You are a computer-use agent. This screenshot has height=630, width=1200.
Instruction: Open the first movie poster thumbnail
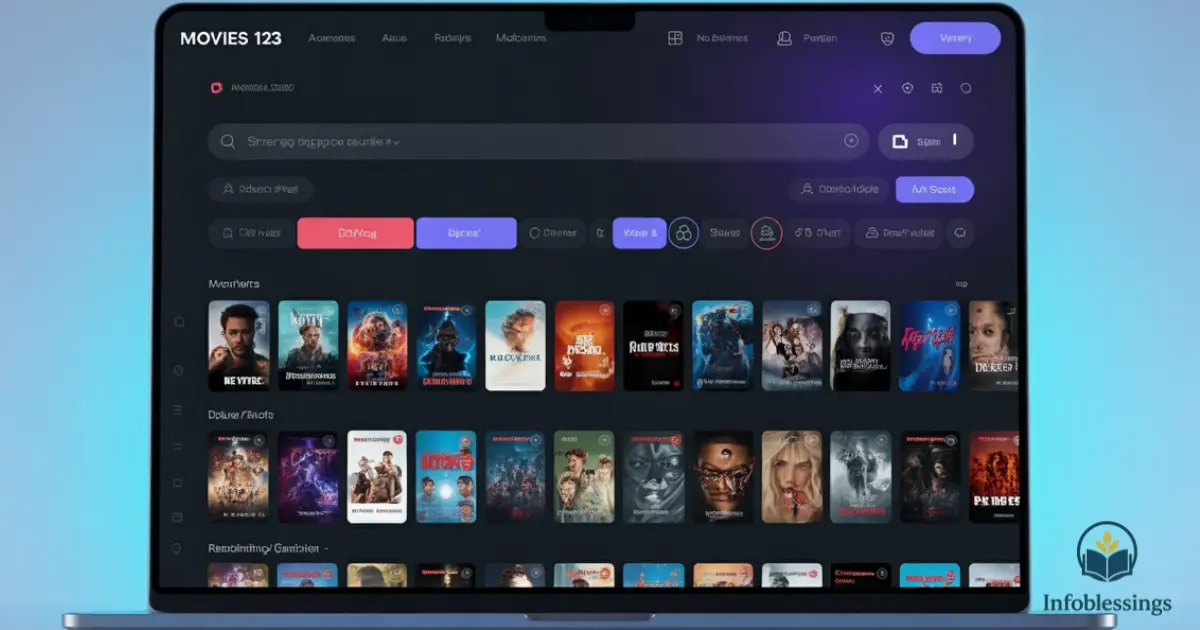(x=239, y=344)
